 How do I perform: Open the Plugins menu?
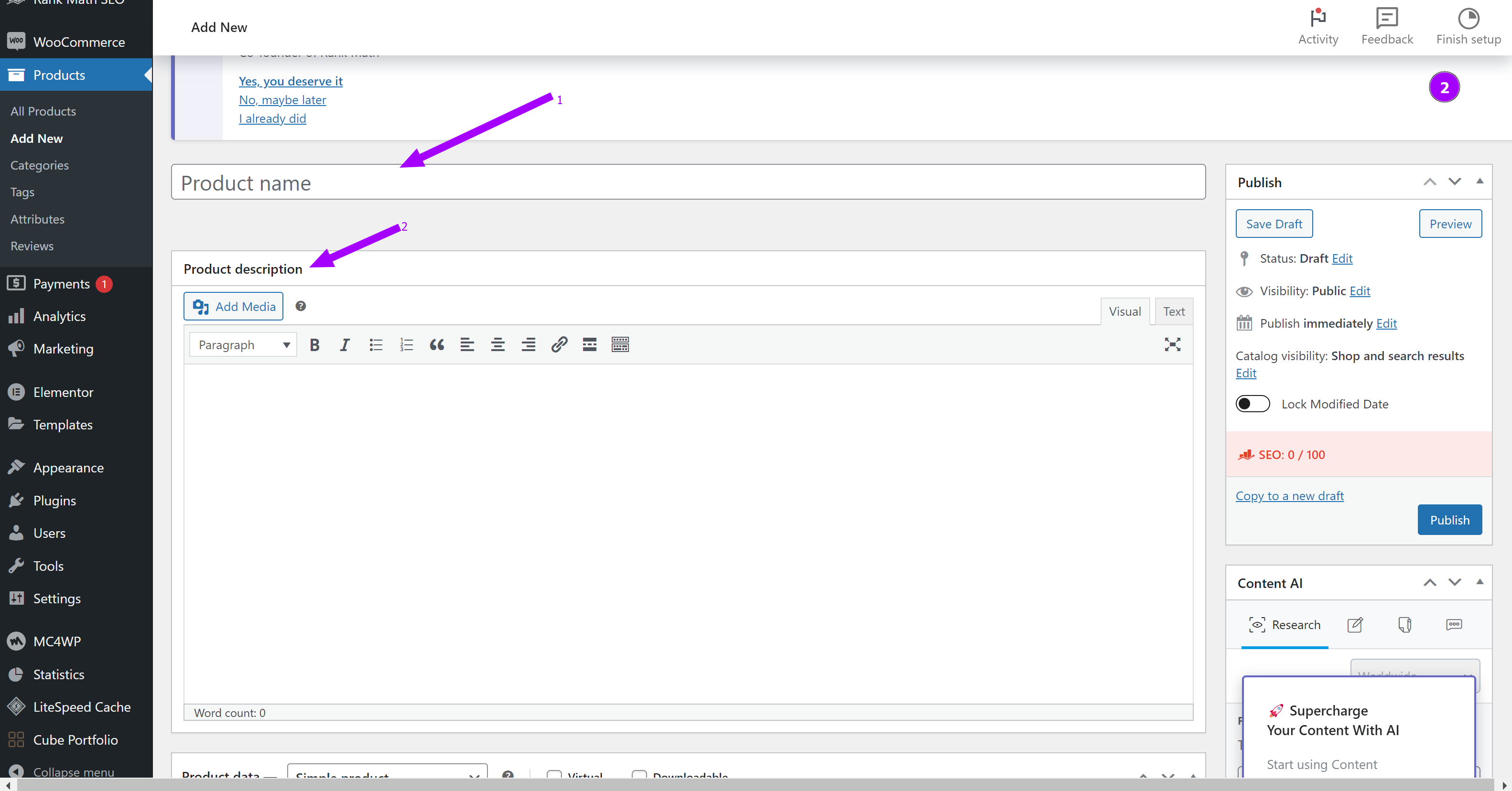(76, 501)
